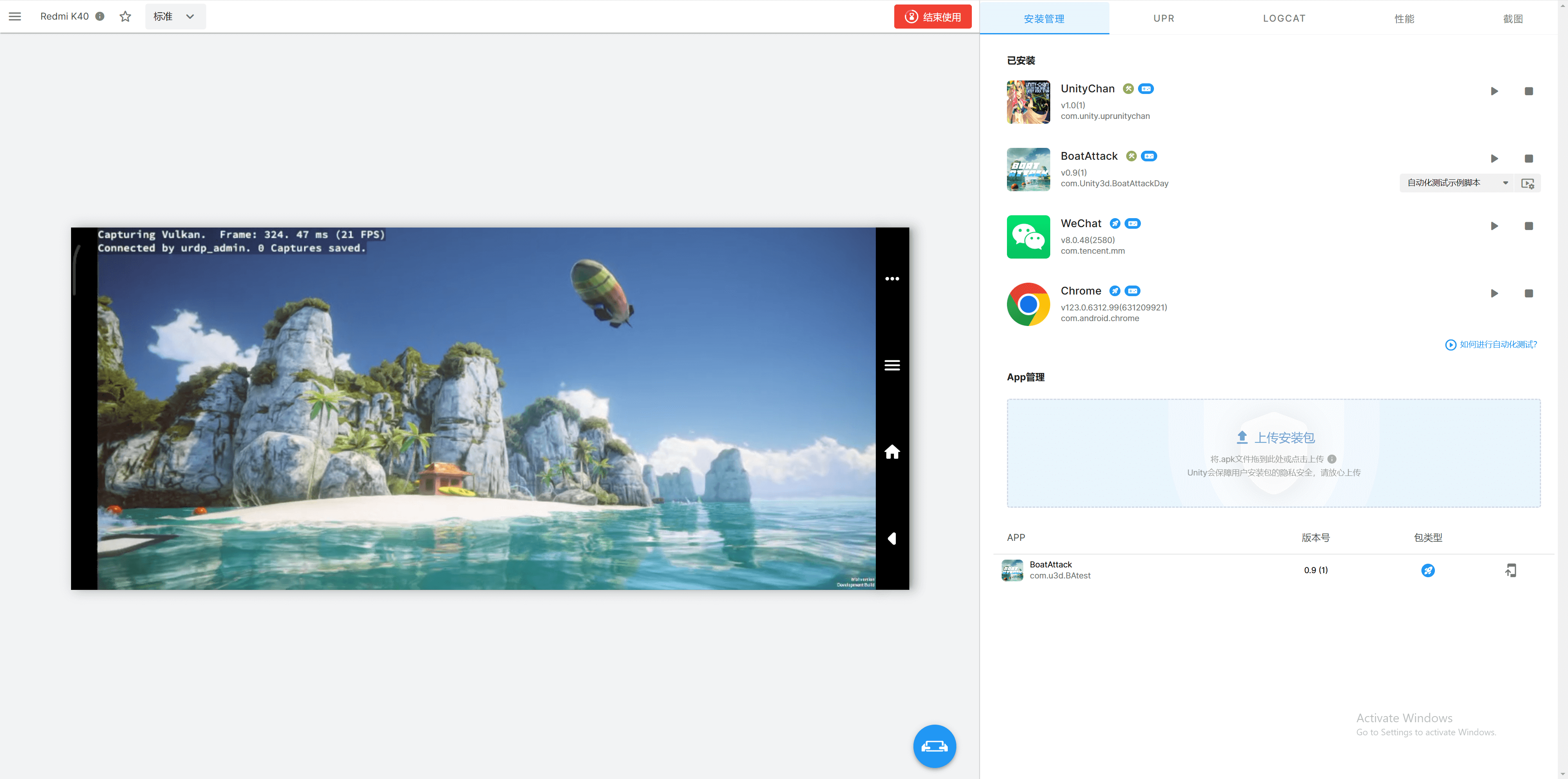Click the red 结束使用 button
Viewport: 1568px width, 779px height.
click(933, 16)
